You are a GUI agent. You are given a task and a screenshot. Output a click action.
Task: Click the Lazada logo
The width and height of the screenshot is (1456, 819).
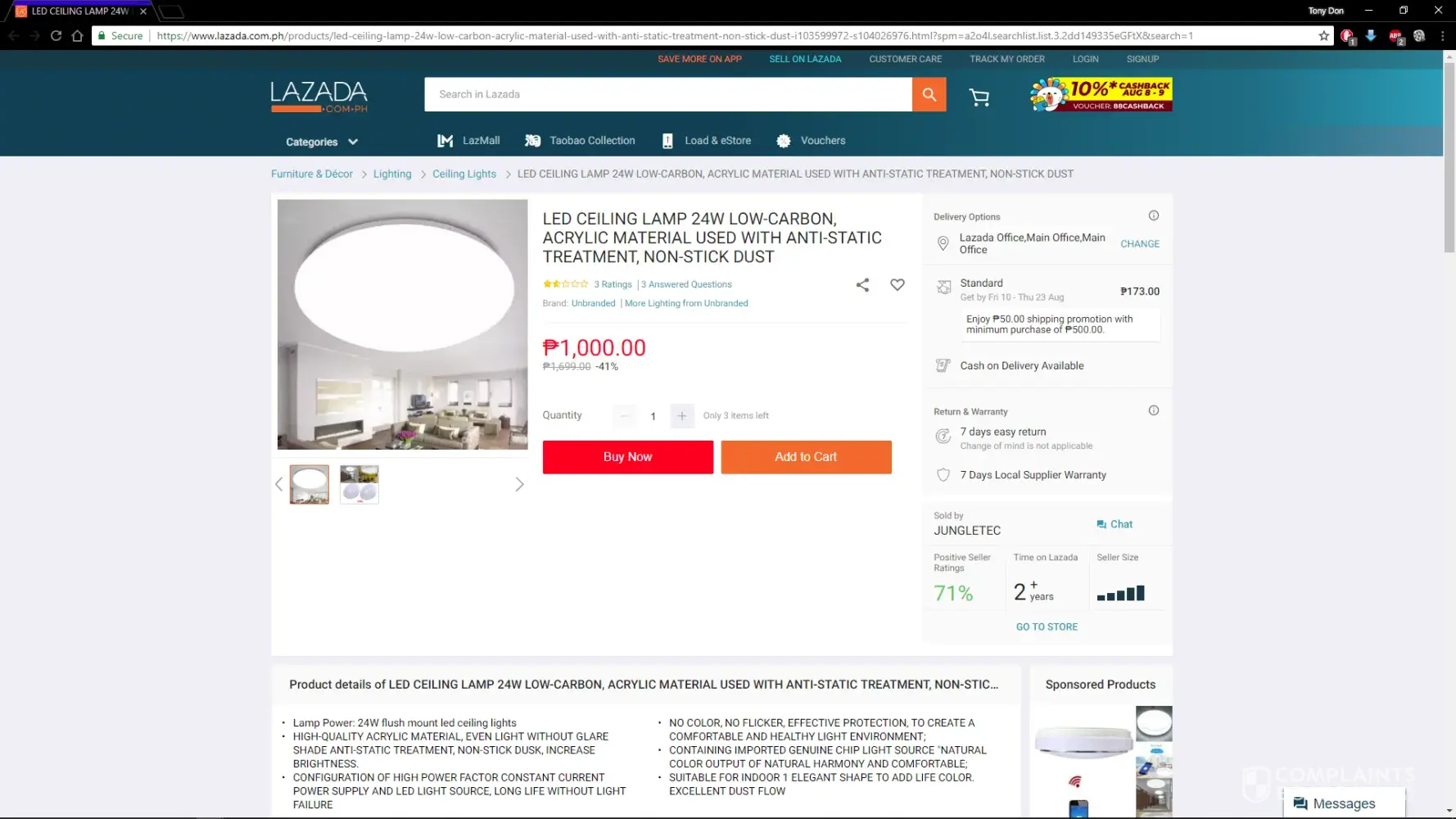pos(319,97)
